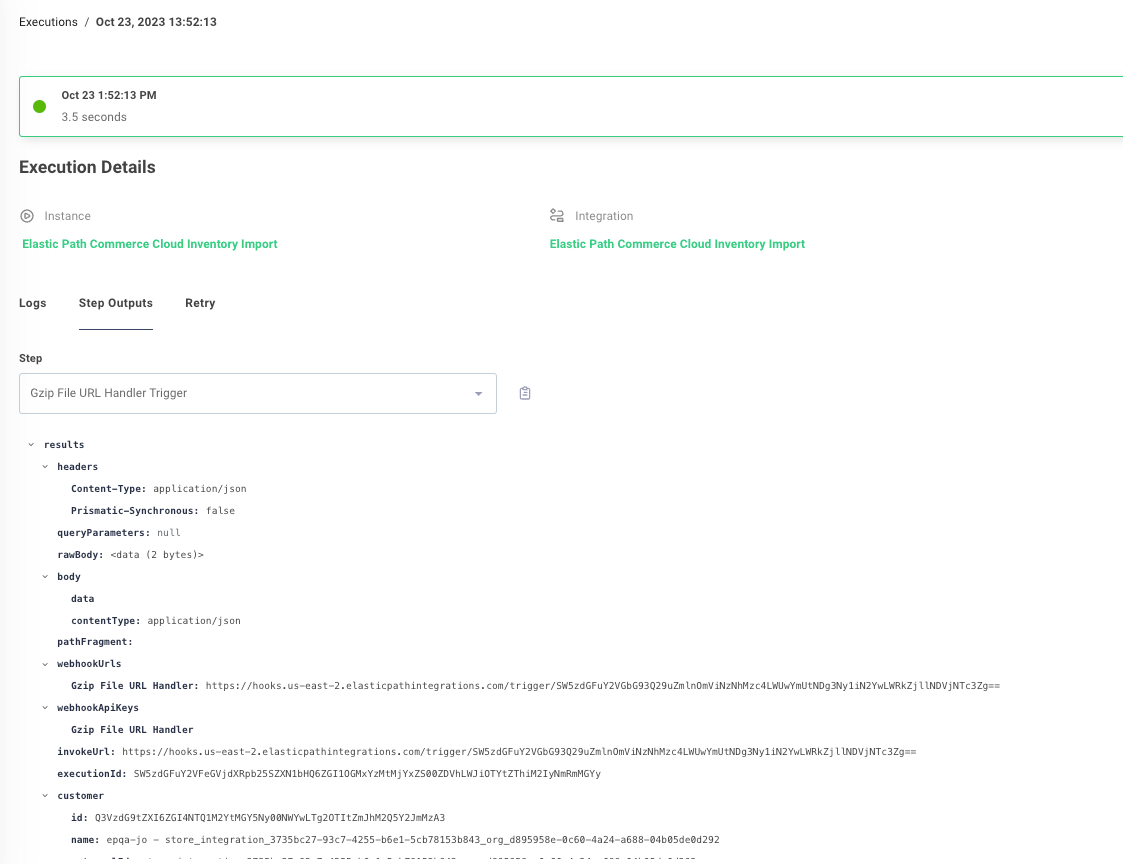This screenshot has height=864, width=1123.
Task: Click the contentType application/json row
Action: tap(155, 621)
